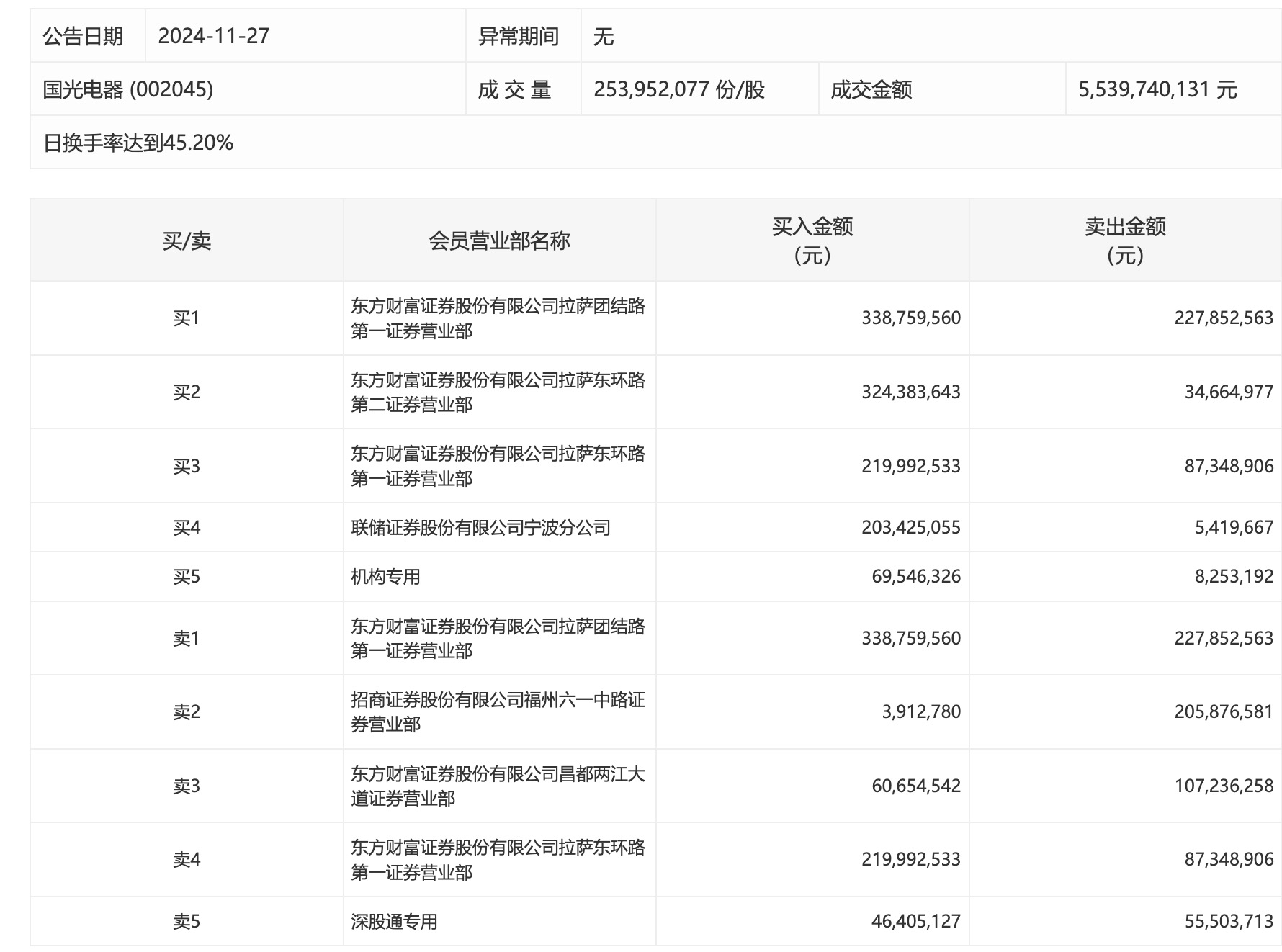Click the 买/卖 column header
Viewport: 1282px width, 952px height.
(187, 241)
